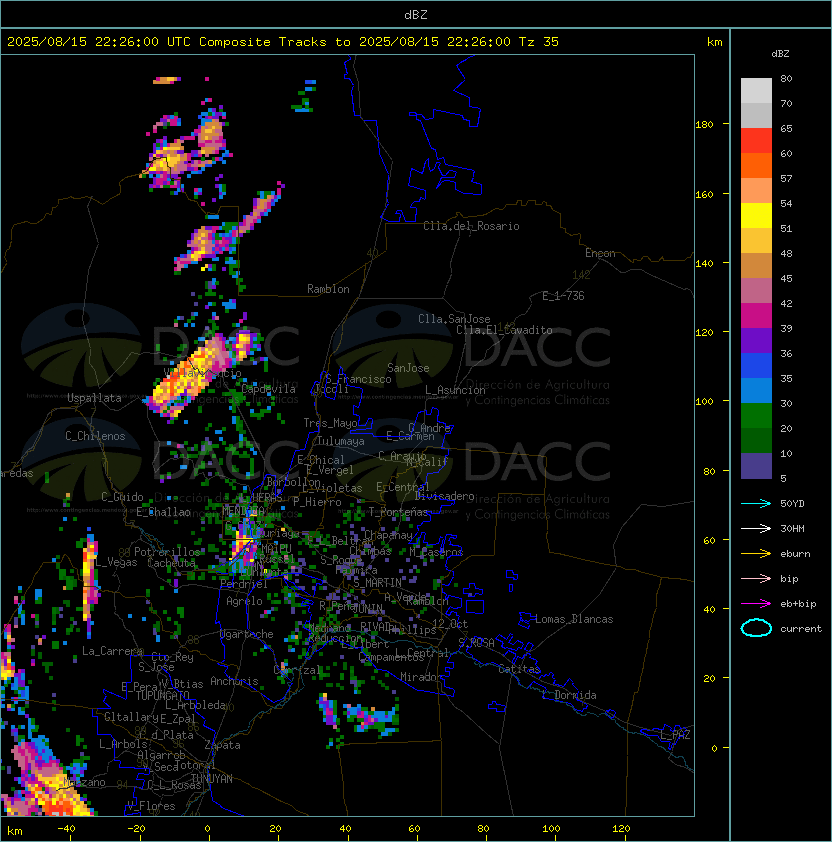Screen dimensions: 832x842
Task: Click the 'eb+bip' legend label
Action: point(798,604)
